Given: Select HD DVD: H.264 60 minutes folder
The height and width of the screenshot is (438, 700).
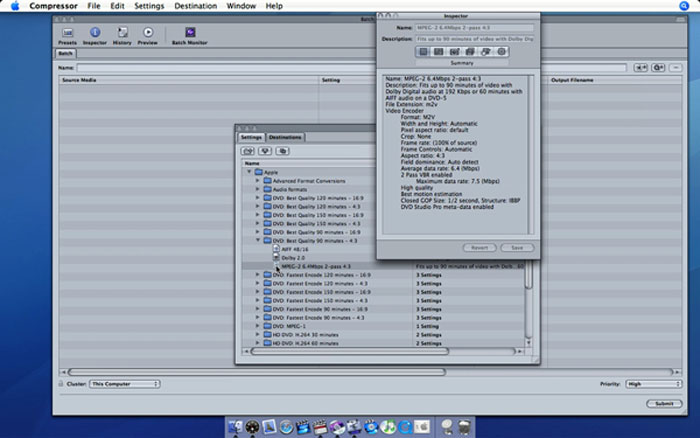Looking at the screenshot, I should [305, 343].
